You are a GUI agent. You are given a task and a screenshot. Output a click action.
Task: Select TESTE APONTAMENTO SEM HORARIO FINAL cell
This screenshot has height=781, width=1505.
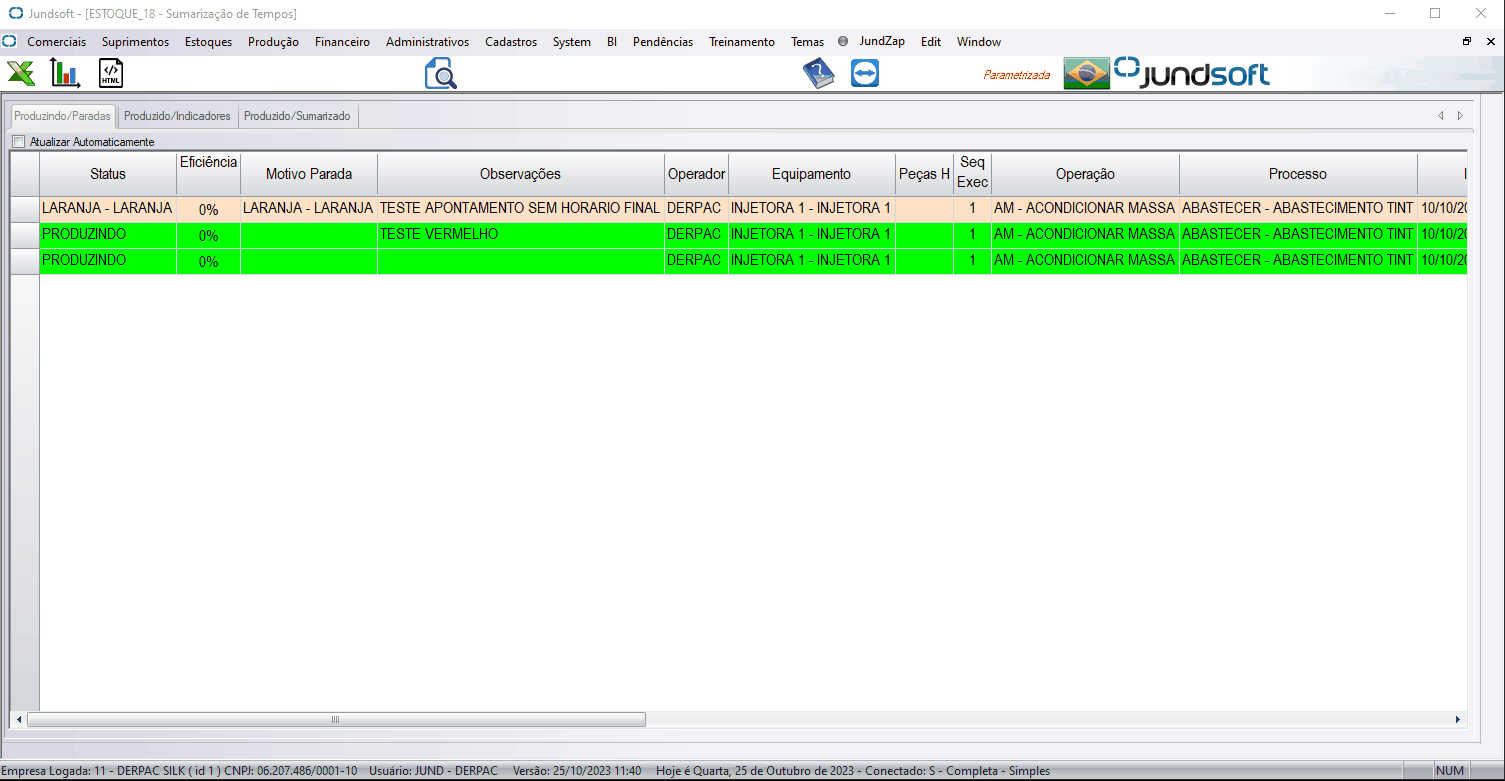click(521, 209)
